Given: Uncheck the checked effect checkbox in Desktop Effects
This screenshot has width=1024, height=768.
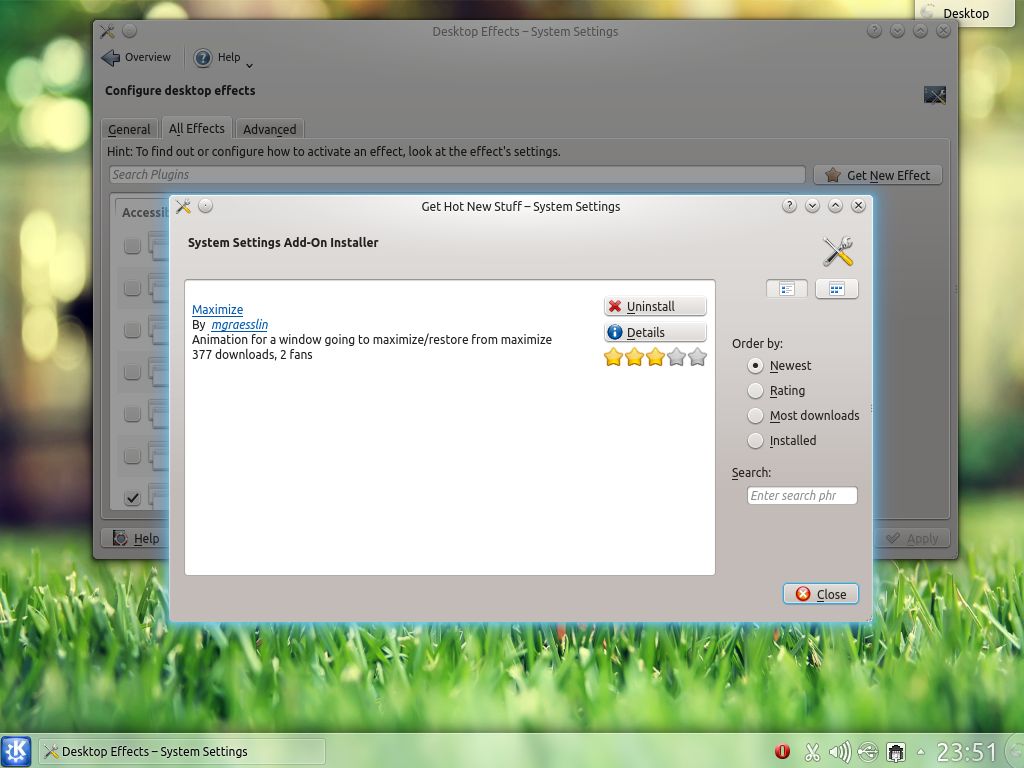Looking at the screenshot, I should [133, 498].
